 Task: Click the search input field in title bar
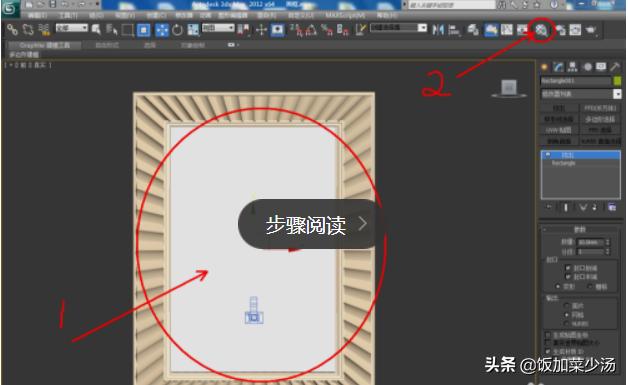point(452,5)
